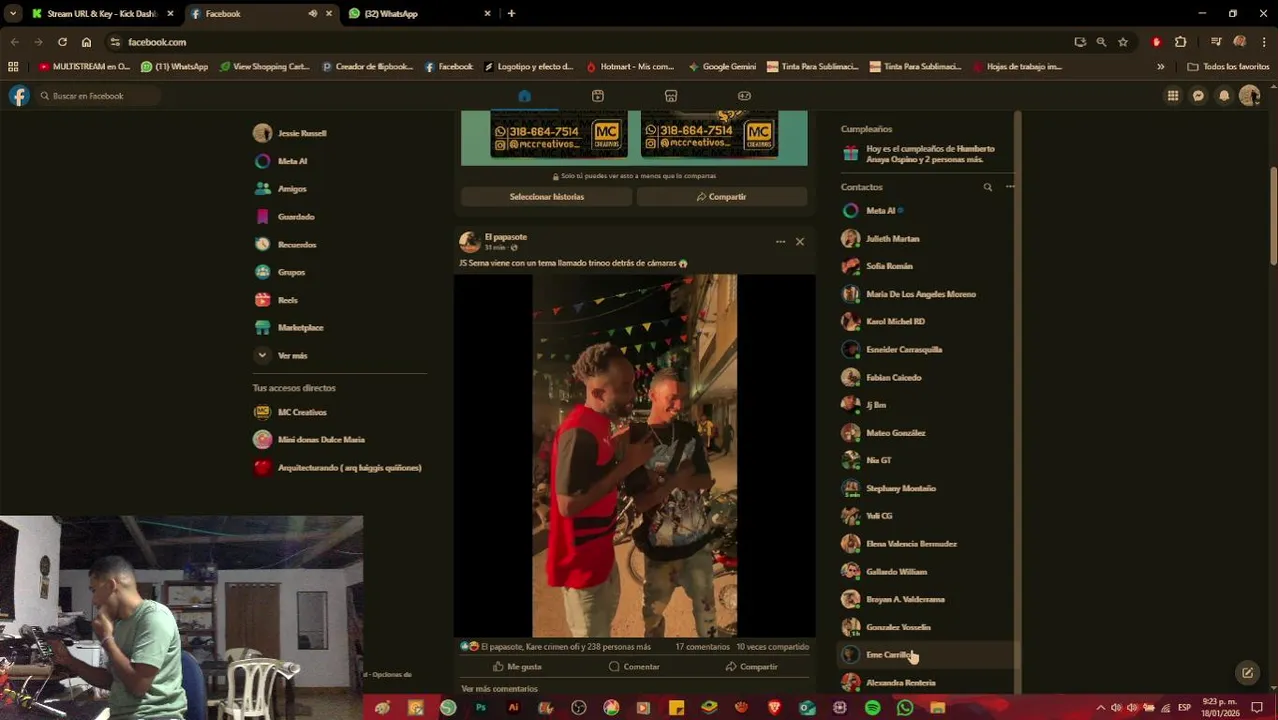Open El papasote profile name
Image resolution: width=1278 pixels, height=720 pixels.
(506, 237)
